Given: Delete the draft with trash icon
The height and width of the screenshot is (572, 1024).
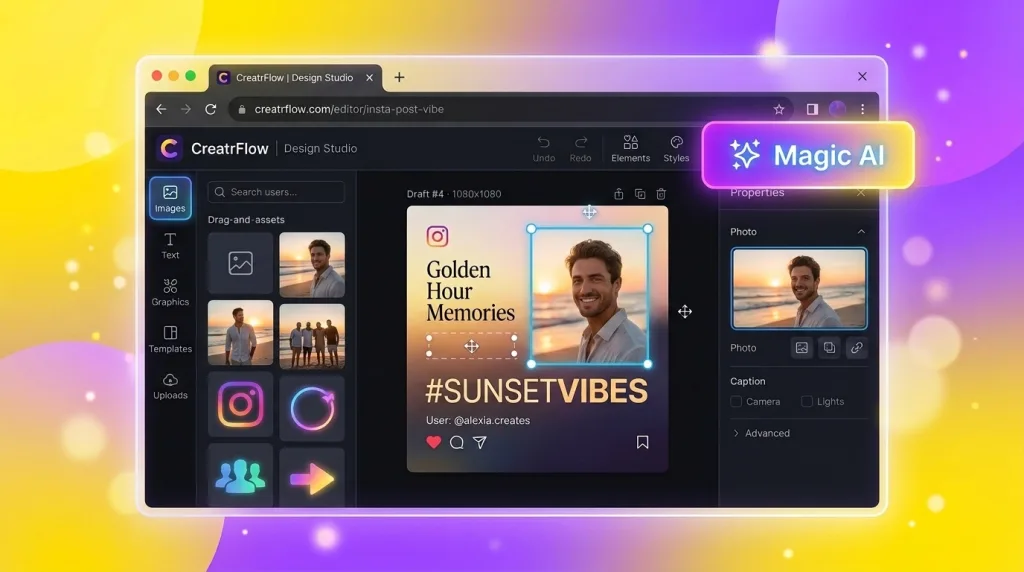Looking at the screenshot, I should pyautogui.click(x=661, y=194).
